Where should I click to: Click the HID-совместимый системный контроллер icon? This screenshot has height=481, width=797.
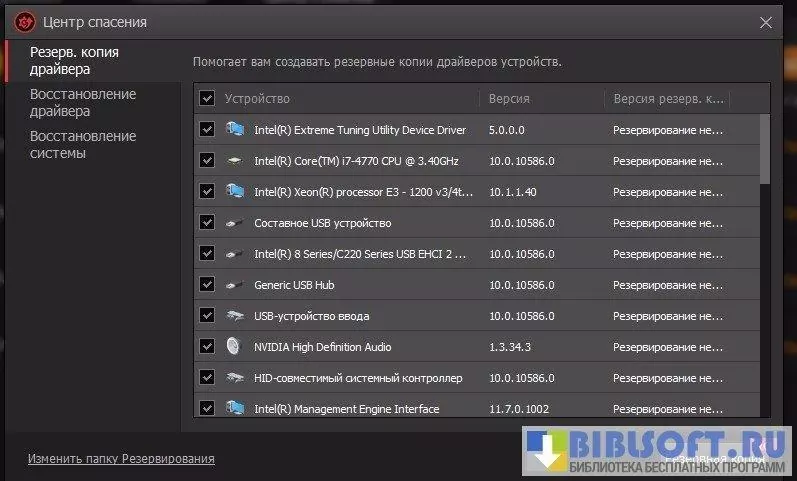(x=235, y=378)
